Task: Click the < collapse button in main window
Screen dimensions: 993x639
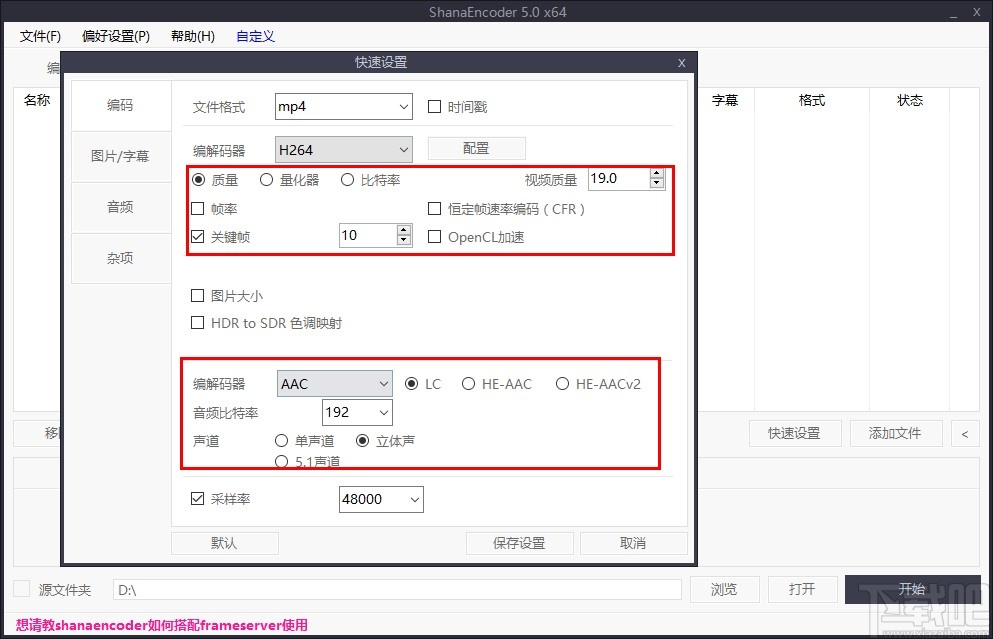Action: (x=965, y=433)
